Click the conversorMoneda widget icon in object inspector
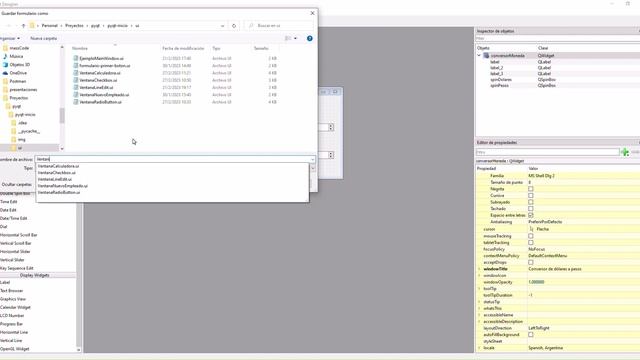This screenshot has height=360, width=640. [486, 56]
